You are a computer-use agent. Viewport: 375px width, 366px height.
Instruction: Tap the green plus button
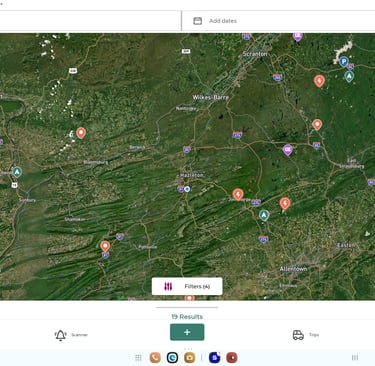(187, 332)
